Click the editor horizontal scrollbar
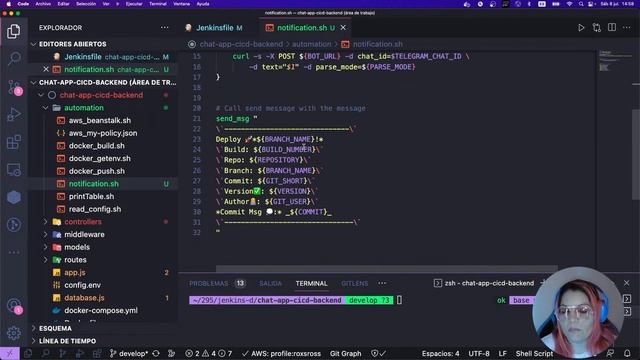This screenshot has width=640, height=360. click(386, 269)
